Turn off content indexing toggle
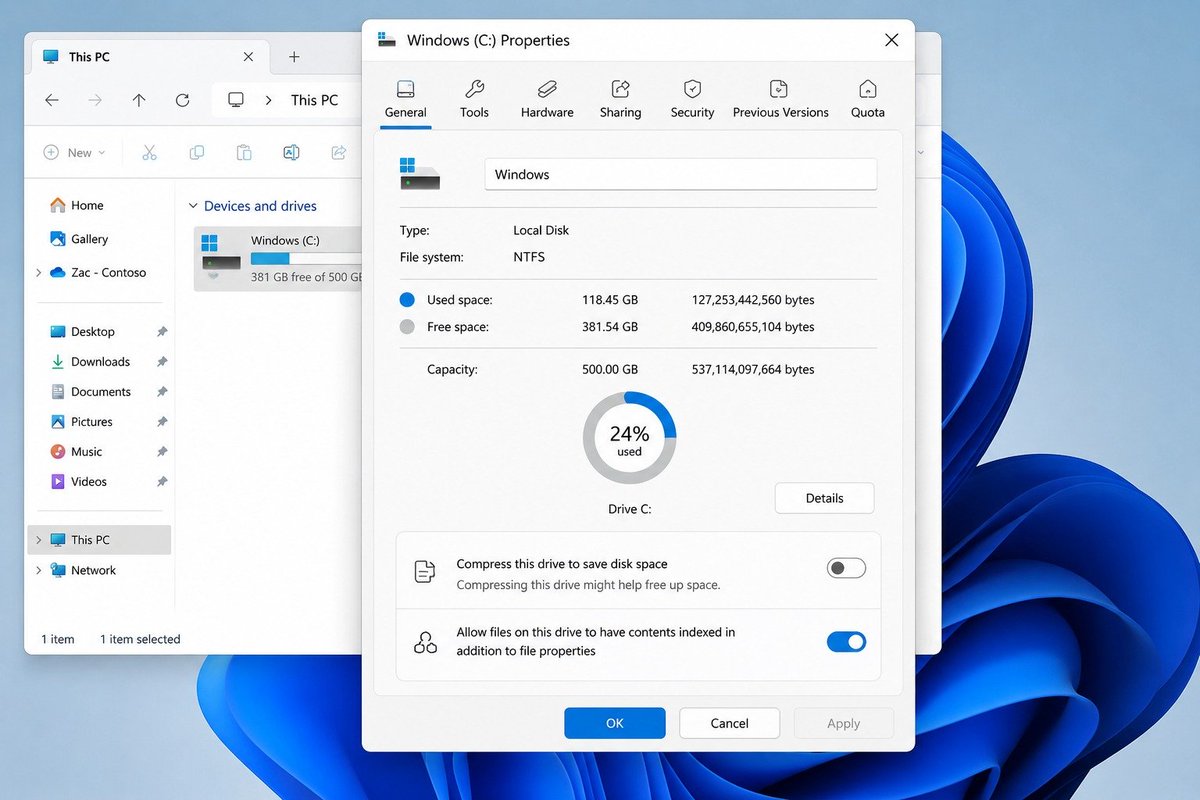The width and height of the screenshot is (1200, 800). coord(846,642)
